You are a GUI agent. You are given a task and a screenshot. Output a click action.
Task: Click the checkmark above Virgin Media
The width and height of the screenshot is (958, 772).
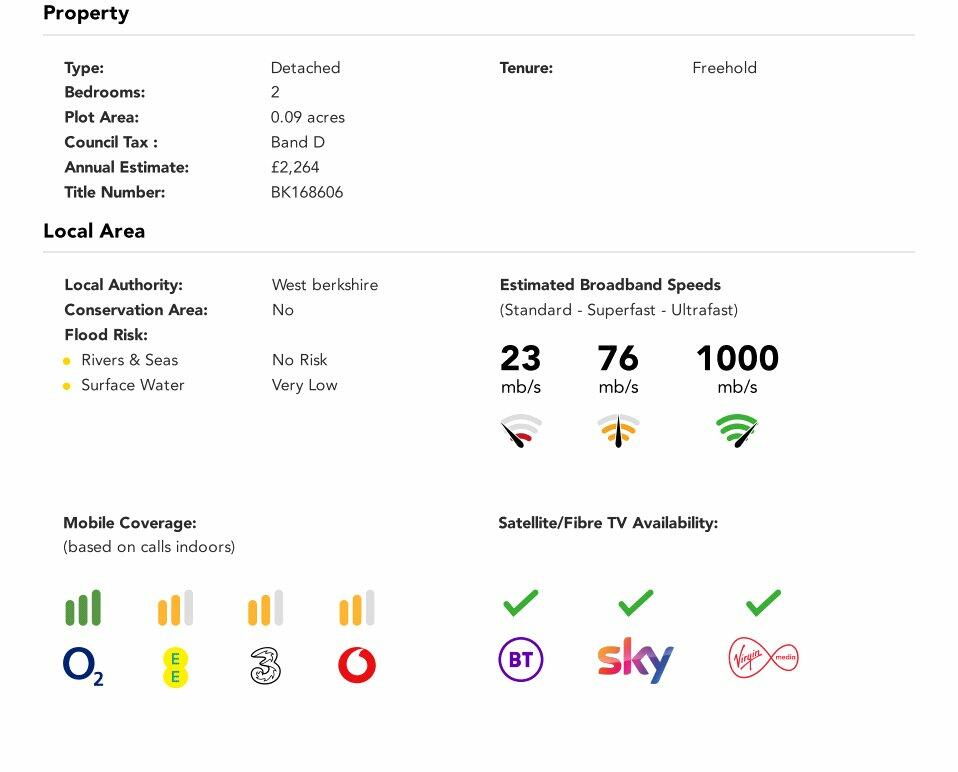pos(763,603)
